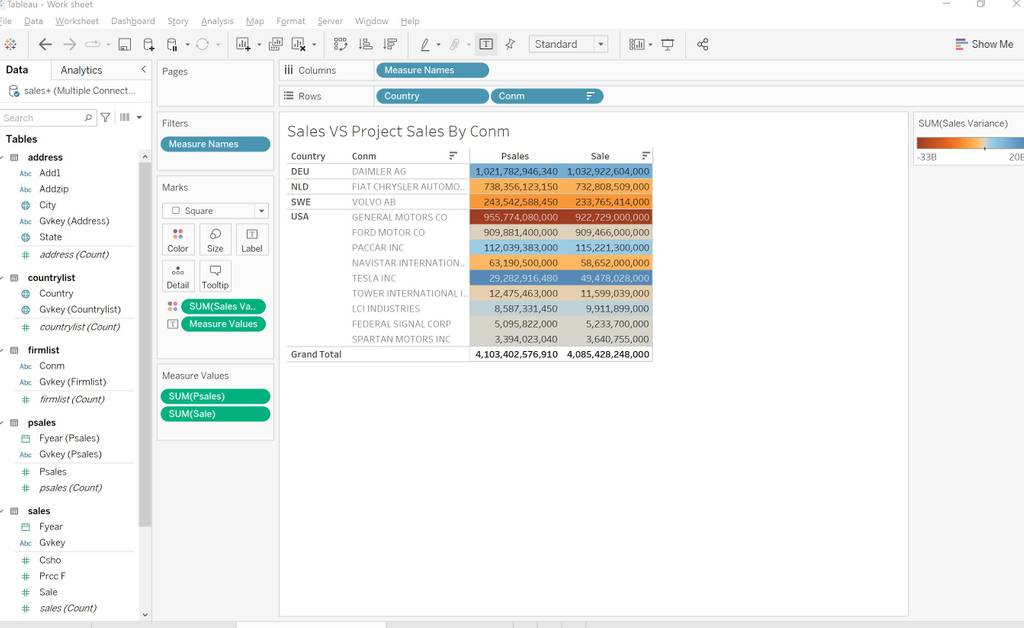The image size is (1024, 628).
Task: Open the Worksheet menu
Action: (x=77, y=21)
